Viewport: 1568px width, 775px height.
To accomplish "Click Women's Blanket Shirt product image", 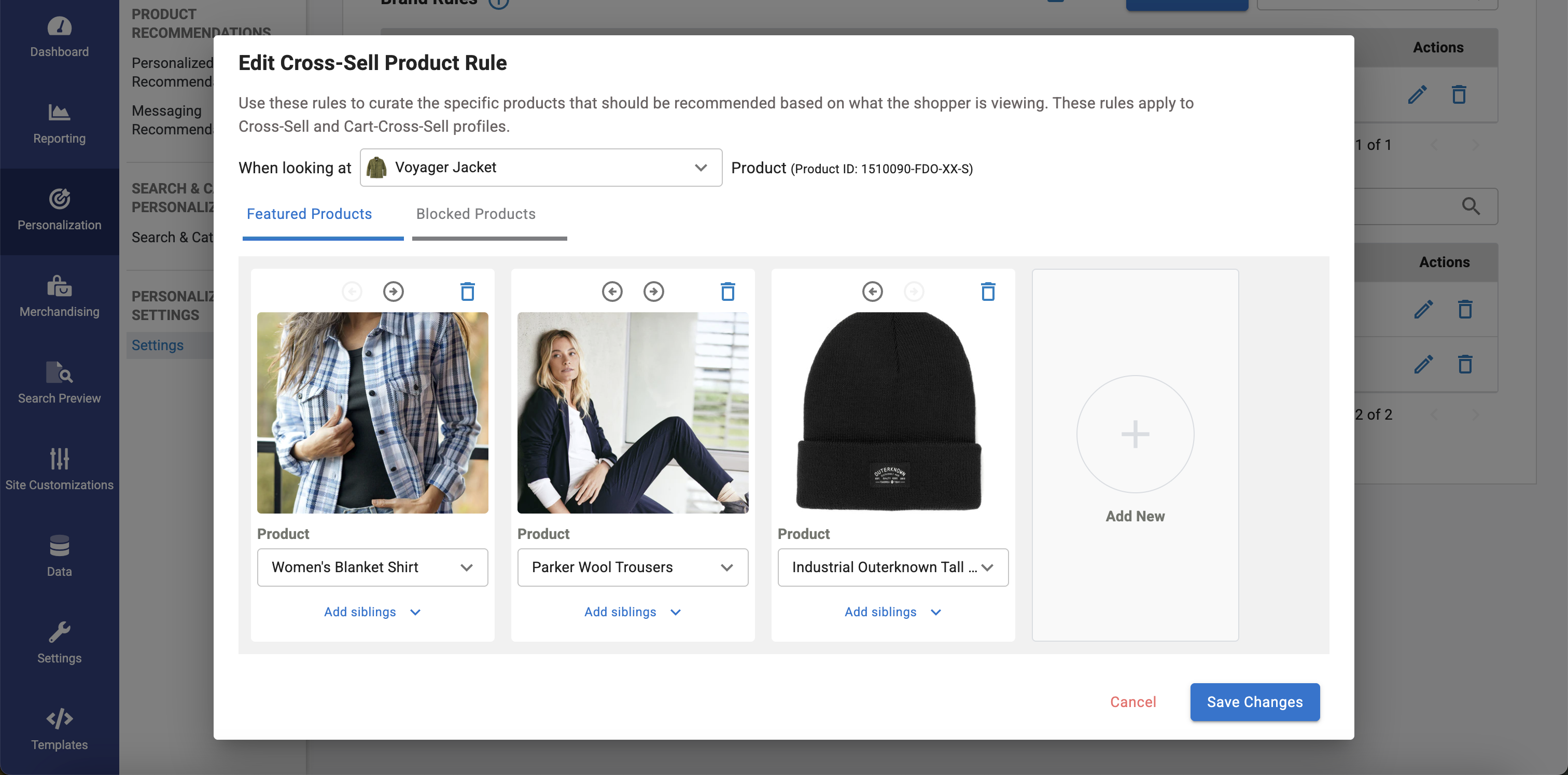I will pyautogui.click(x=372, y=413).
